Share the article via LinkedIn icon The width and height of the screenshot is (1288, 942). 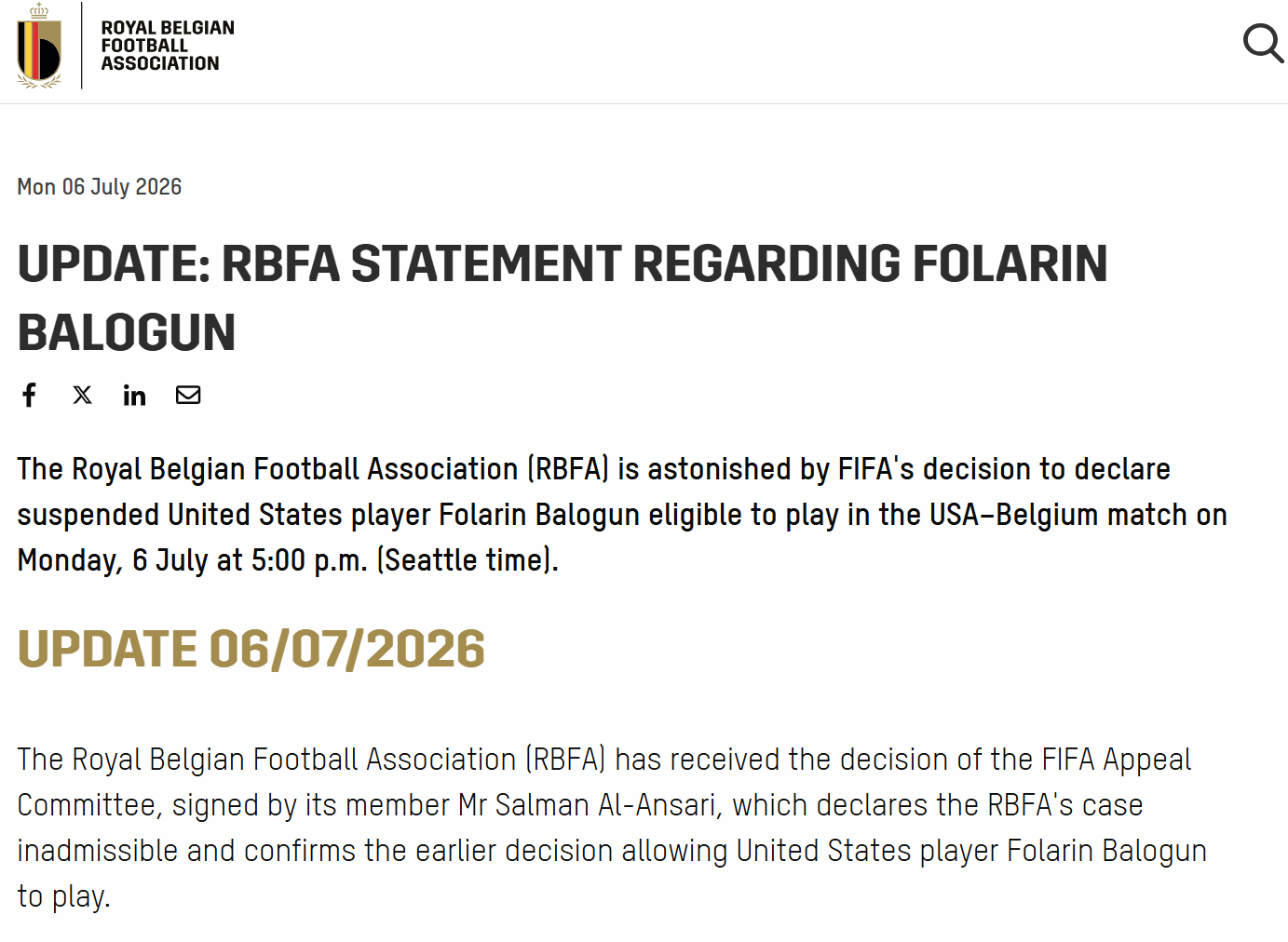coord(135,395)
